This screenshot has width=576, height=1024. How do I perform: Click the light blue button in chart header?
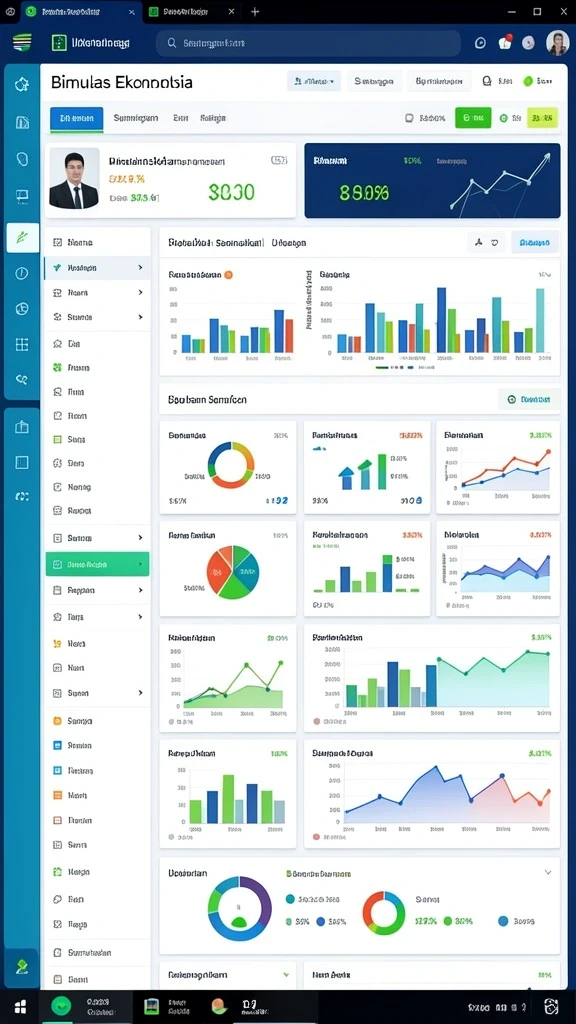coord(535,243)
